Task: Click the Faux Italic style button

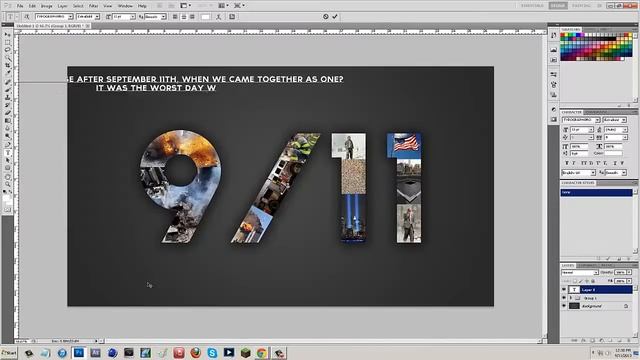Action: pyautogui.click(x=573, y=163)
